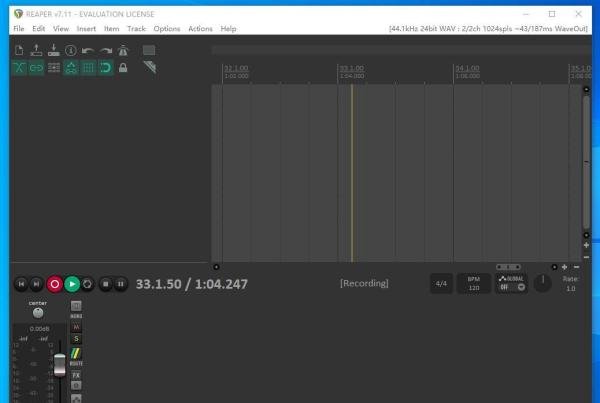Open the Item menu
This screenshot has height=403, width=600.
111,29
